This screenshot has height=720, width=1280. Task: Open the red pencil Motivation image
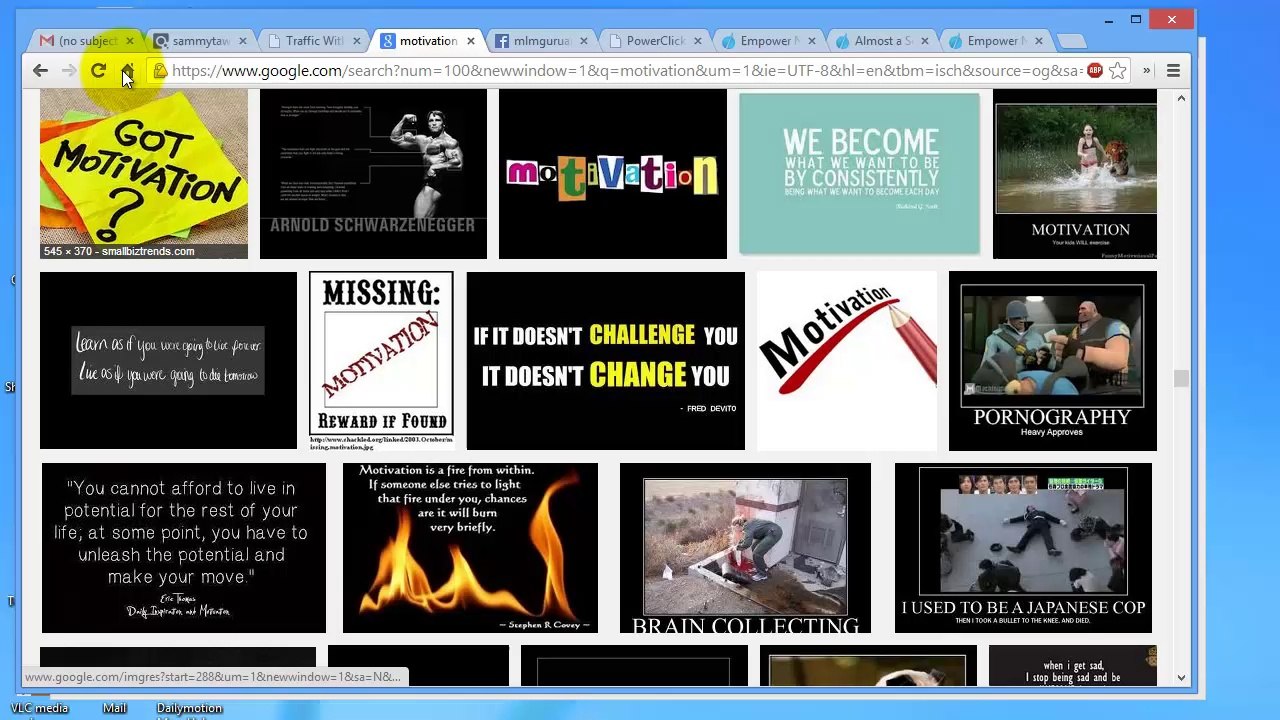pyautogui.click(x=847, y=360)
